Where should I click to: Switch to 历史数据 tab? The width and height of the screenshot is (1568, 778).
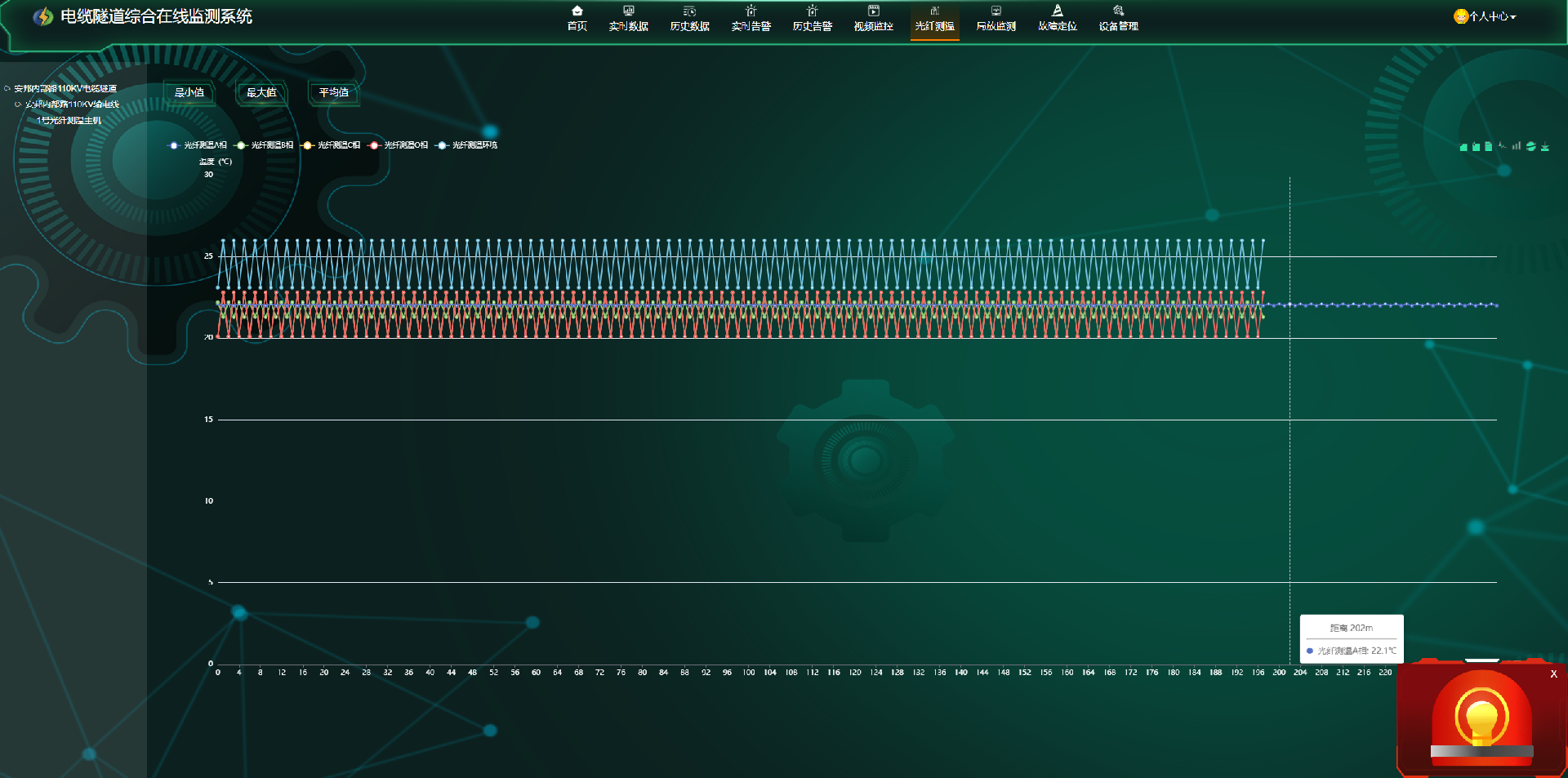689,17
